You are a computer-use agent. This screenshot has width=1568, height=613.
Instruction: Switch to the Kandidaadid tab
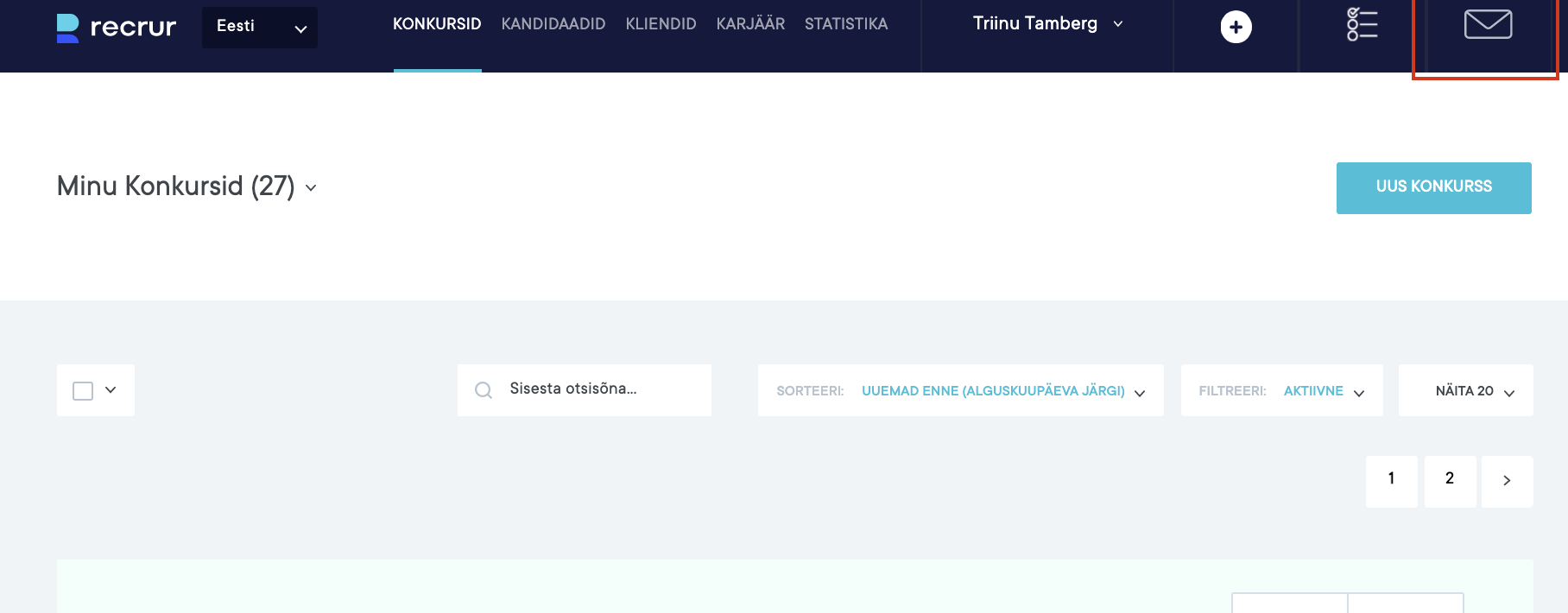pos(553,24)
